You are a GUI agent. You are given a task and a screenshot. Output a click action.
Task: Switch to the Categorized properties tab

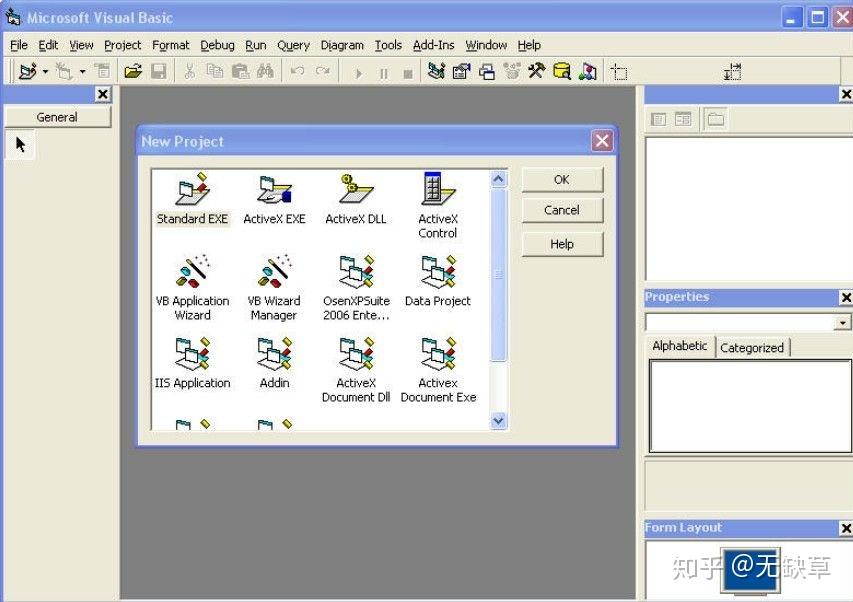[x=752, y=348]
